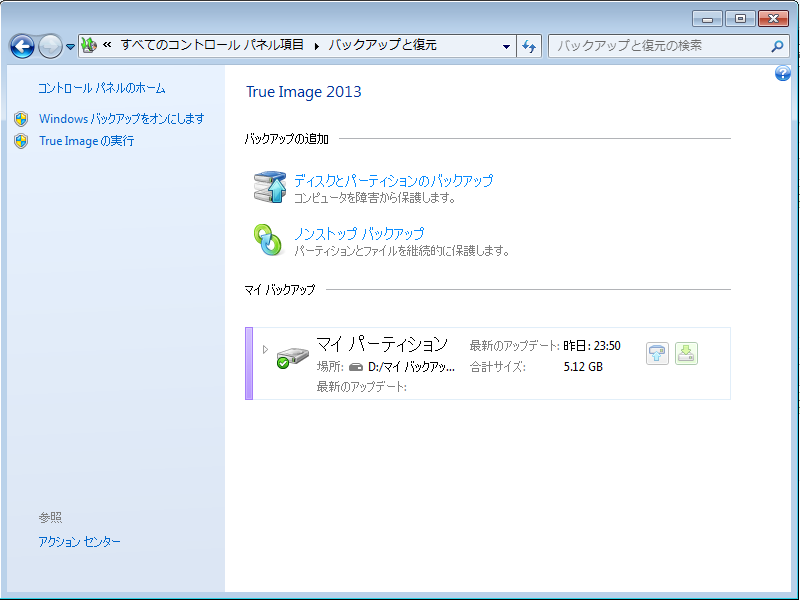Open ディスクとパーティションのバックアップ link
800x601 pixels.
394,181
